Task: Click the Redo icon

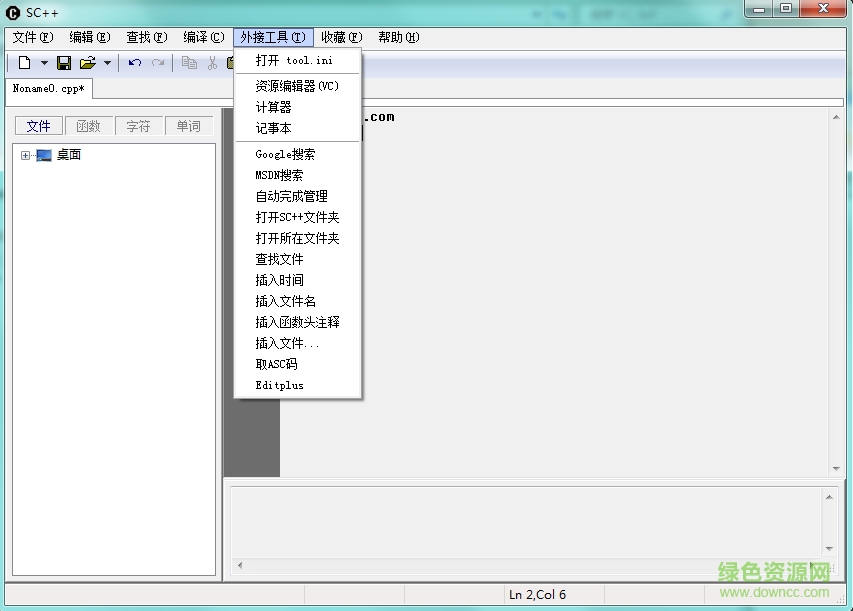Action: tap(159, 62)
